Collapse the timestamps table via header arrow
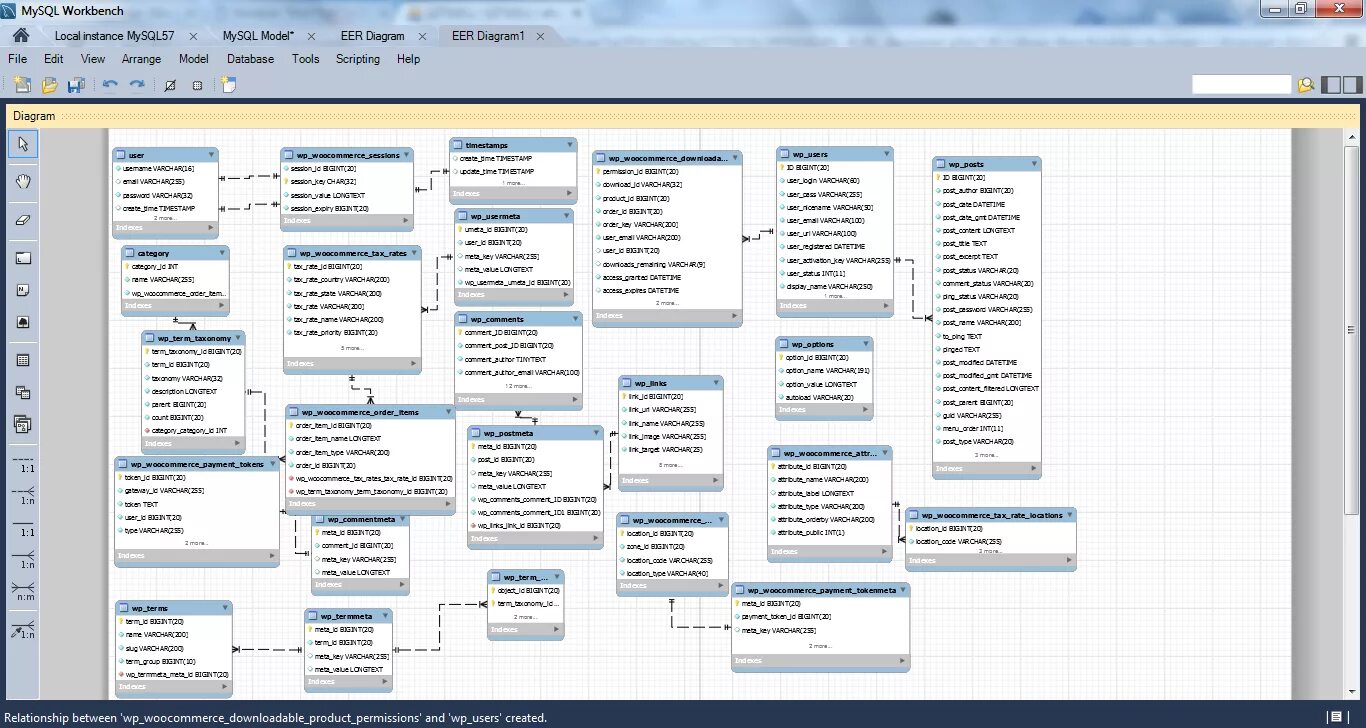This screenshot has height=728, width=1366. [569, 145]
